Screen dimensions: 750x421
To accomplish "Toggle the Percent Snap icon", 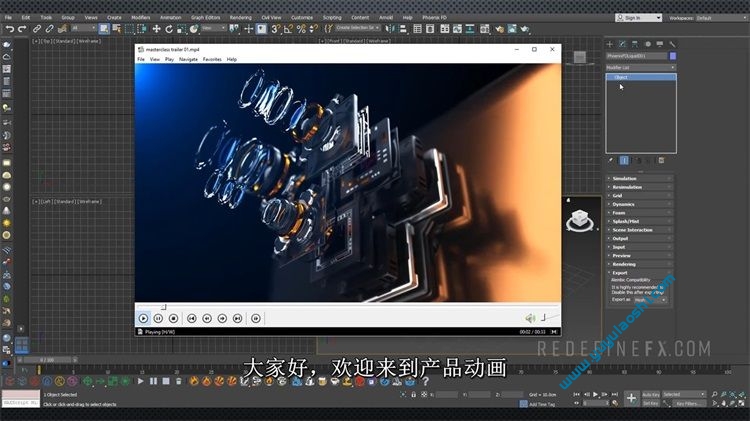I will pyautogui.click(x=301, y=29).
